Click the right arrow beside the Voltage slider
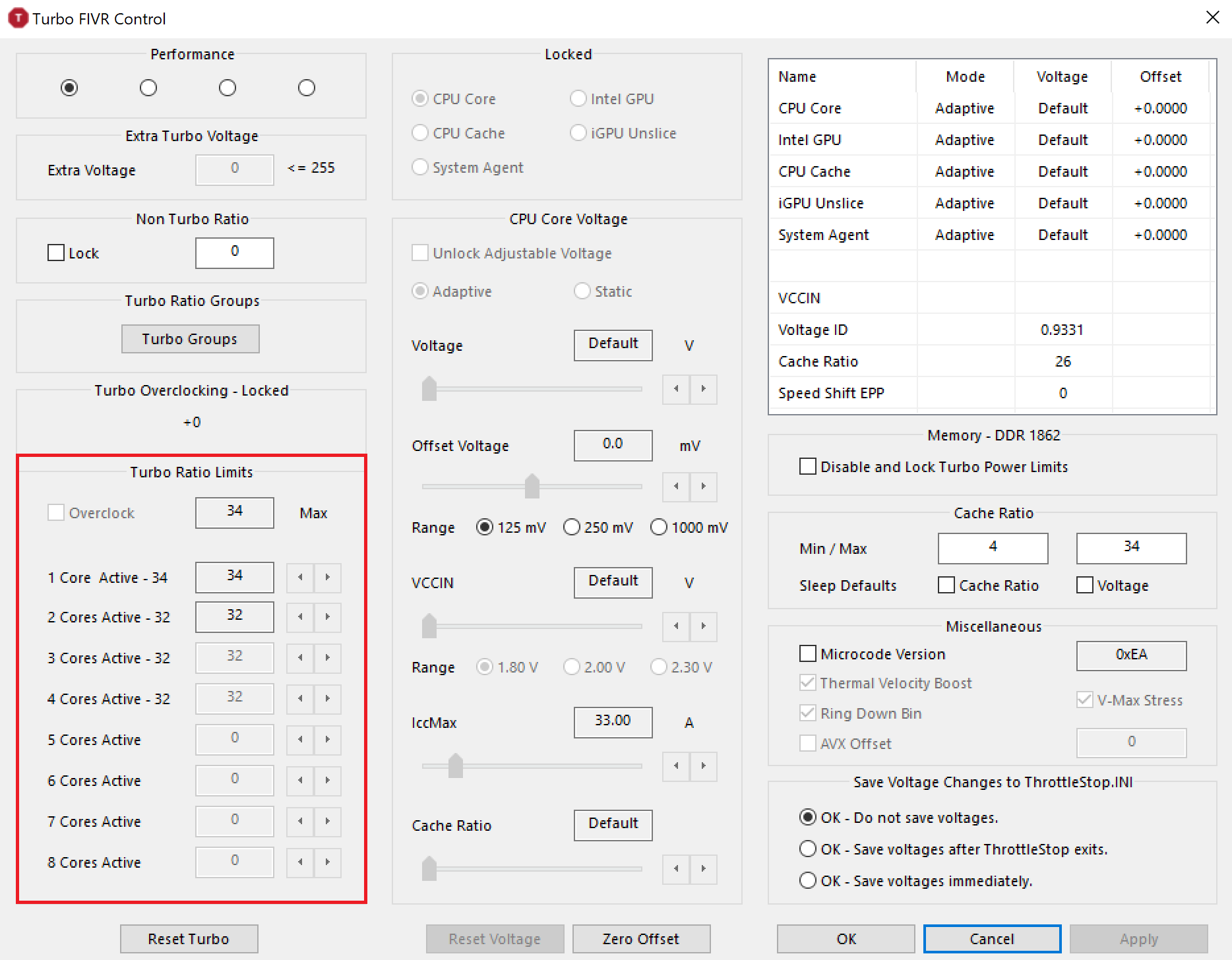The height and width of the screenshot is (960, 1232). pyautogui.click(x=704, y=389)
